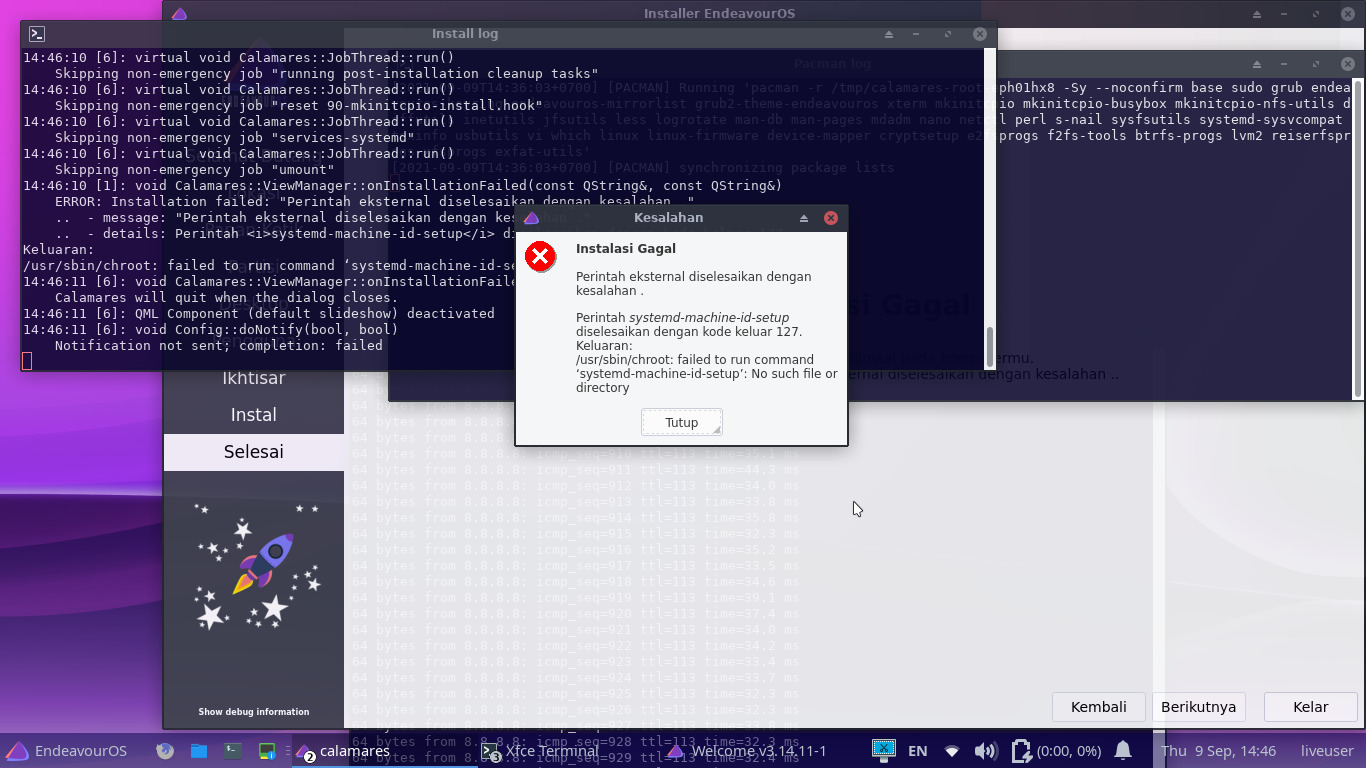Click the Kelar button in the installer
Viewport: 1366px width, 768px height.
1310,707
